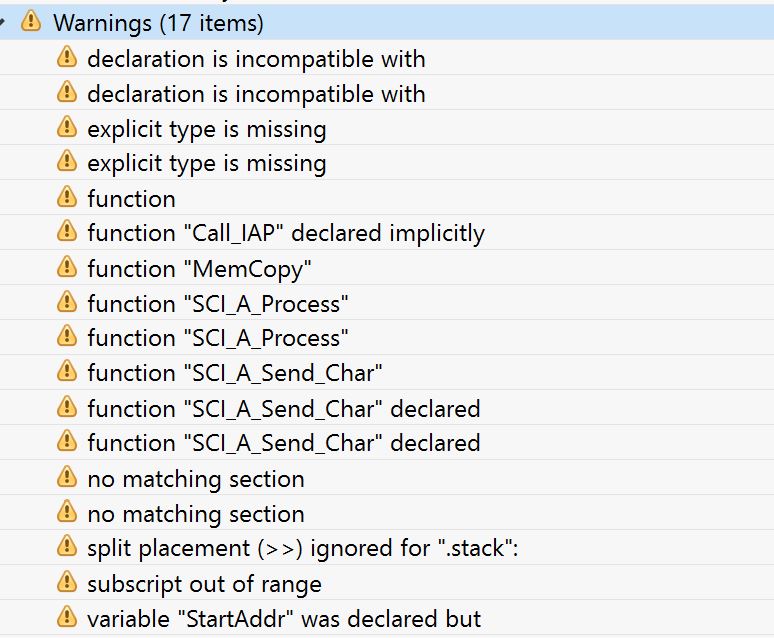Click icon beside second "declaration is incompatible with"
This screenshot has height=638, width=774.
67,92
